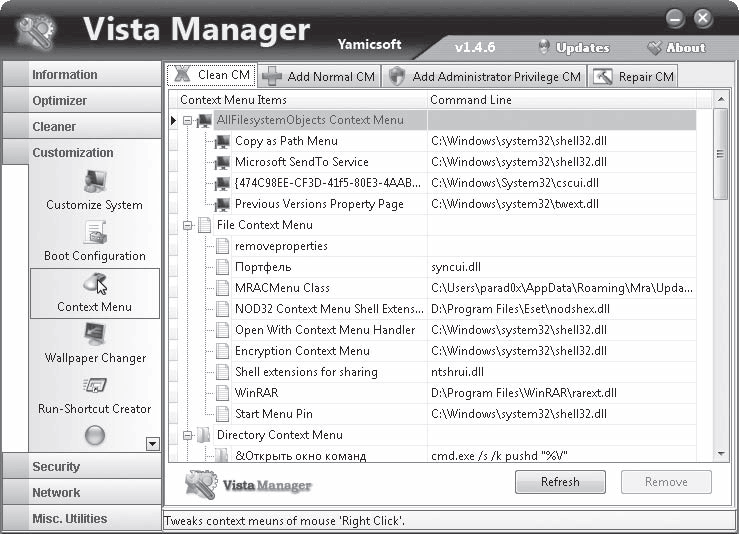Click the Refresh button
The width and height of the screenshot is (739, 534).
[560, 482]
